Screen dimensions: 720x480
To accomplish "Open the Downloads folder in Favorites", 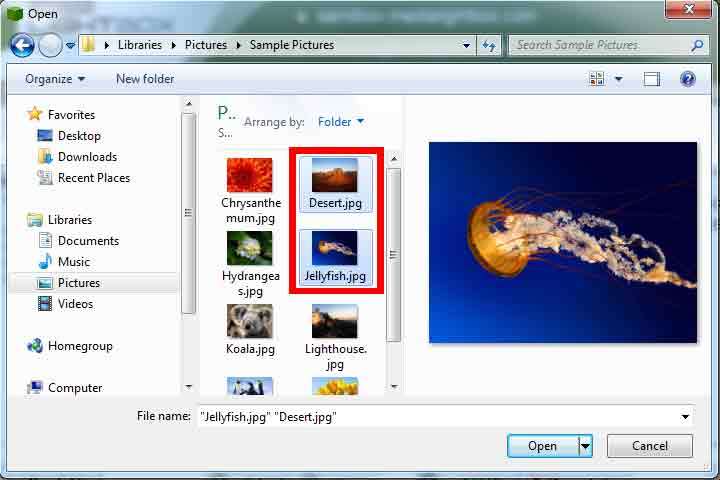I will coord(87,157).
